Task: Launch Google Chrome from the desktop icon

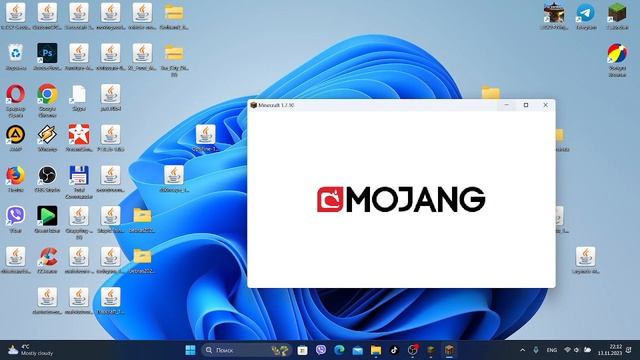Action: tap(47, 94)
